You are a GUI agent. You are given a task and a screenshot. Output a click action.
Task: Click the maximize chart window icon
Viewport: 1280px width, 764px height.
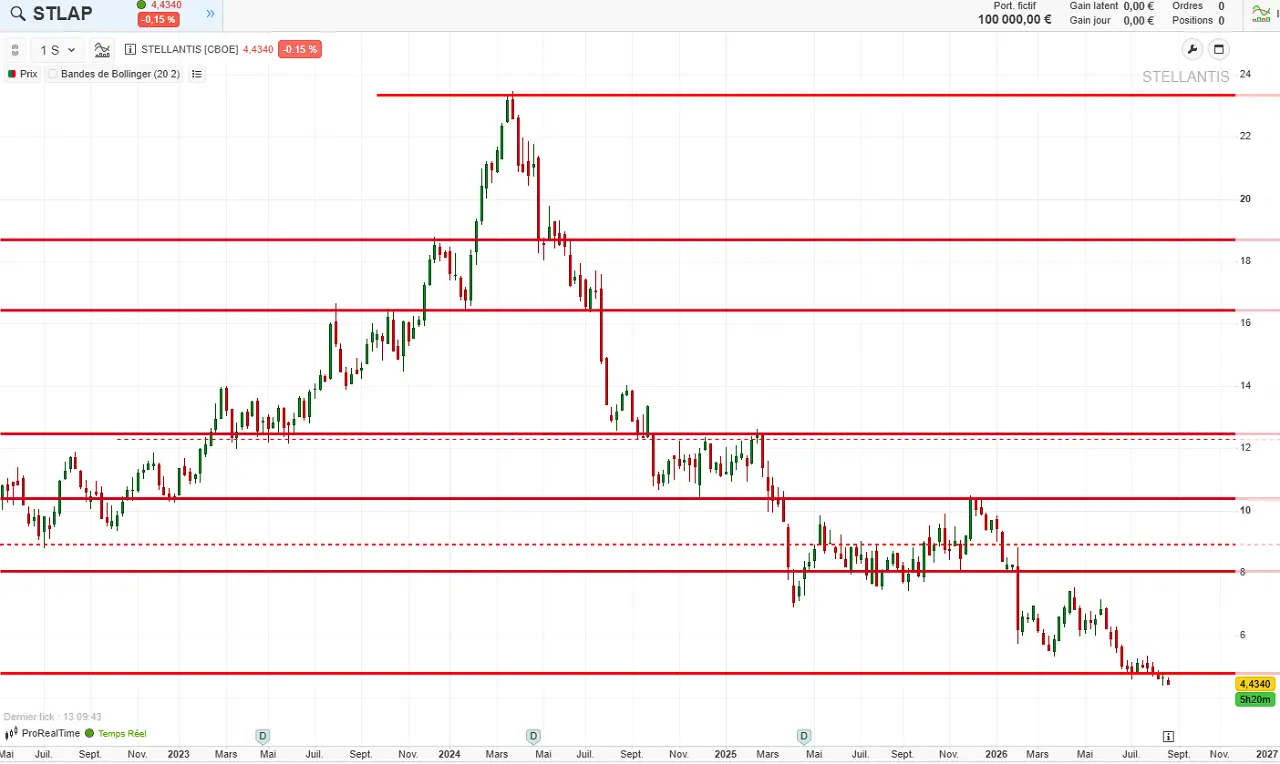(1218, 50)
